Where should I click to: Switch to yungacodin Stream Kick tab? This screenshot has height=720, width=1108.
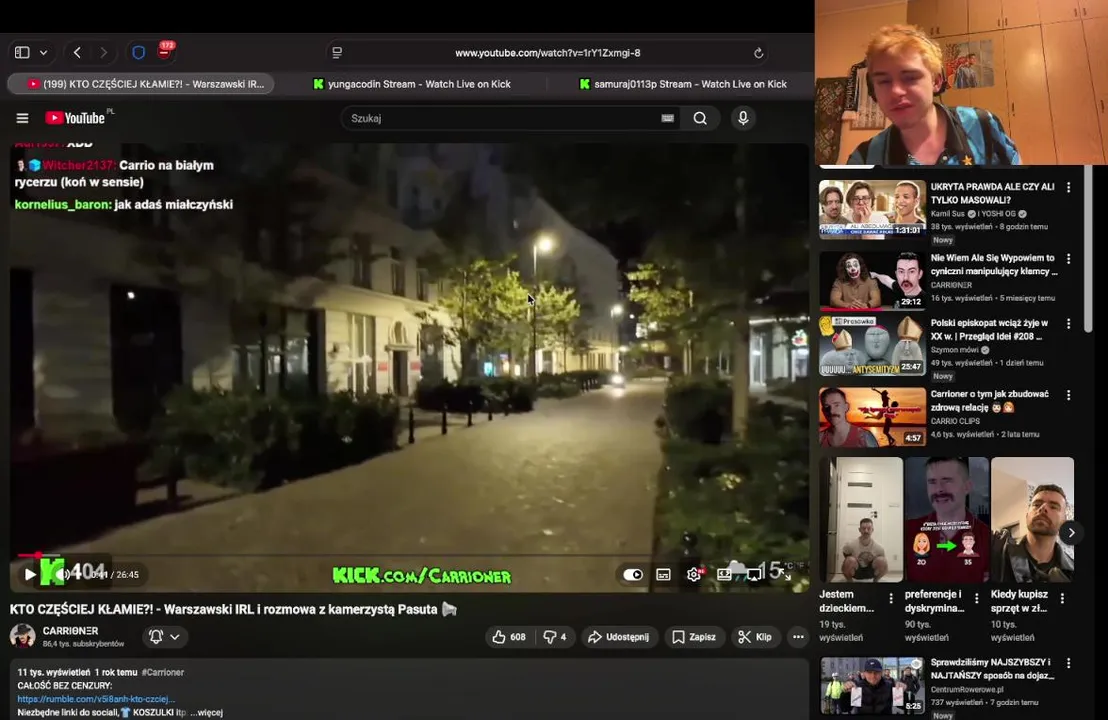coord(411,83)
